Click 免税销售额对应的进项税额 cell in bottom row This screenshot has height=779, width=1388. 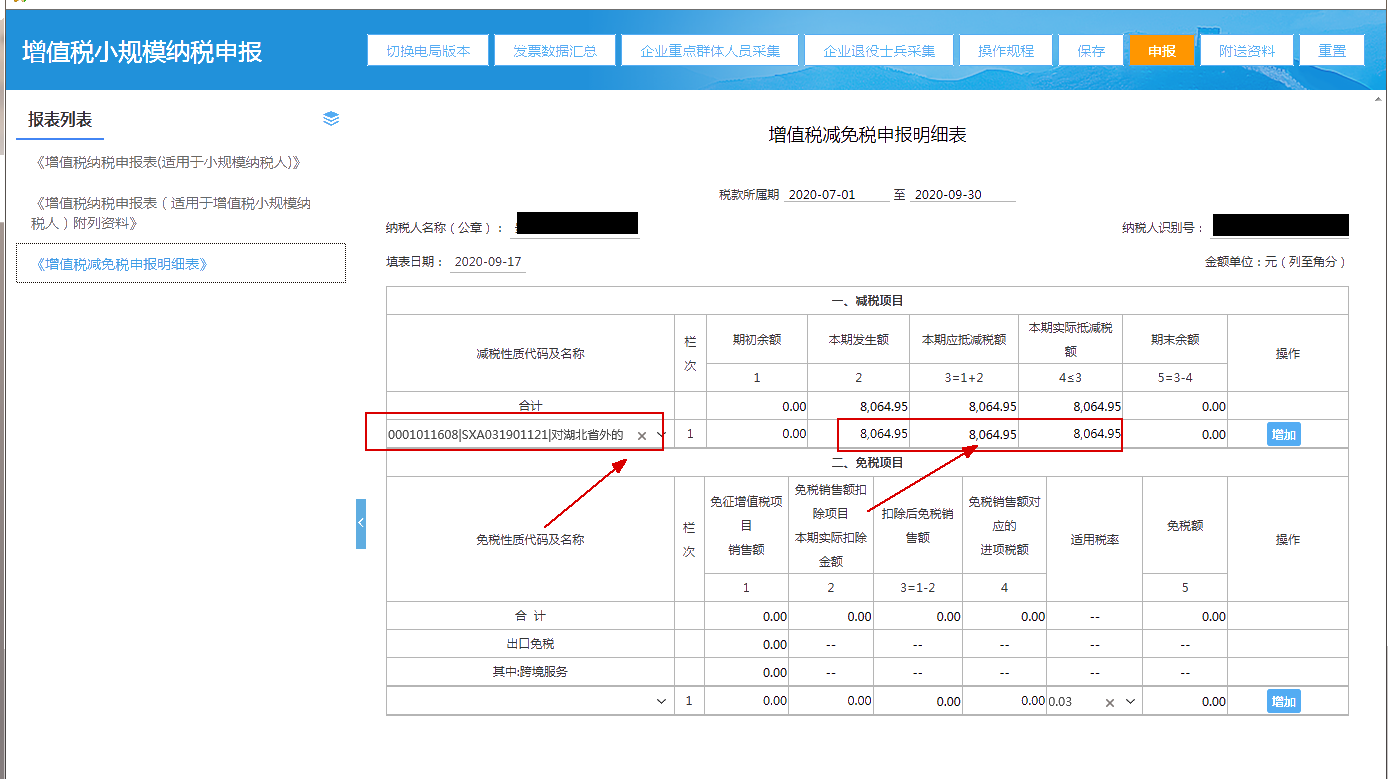coord(1005,701)
